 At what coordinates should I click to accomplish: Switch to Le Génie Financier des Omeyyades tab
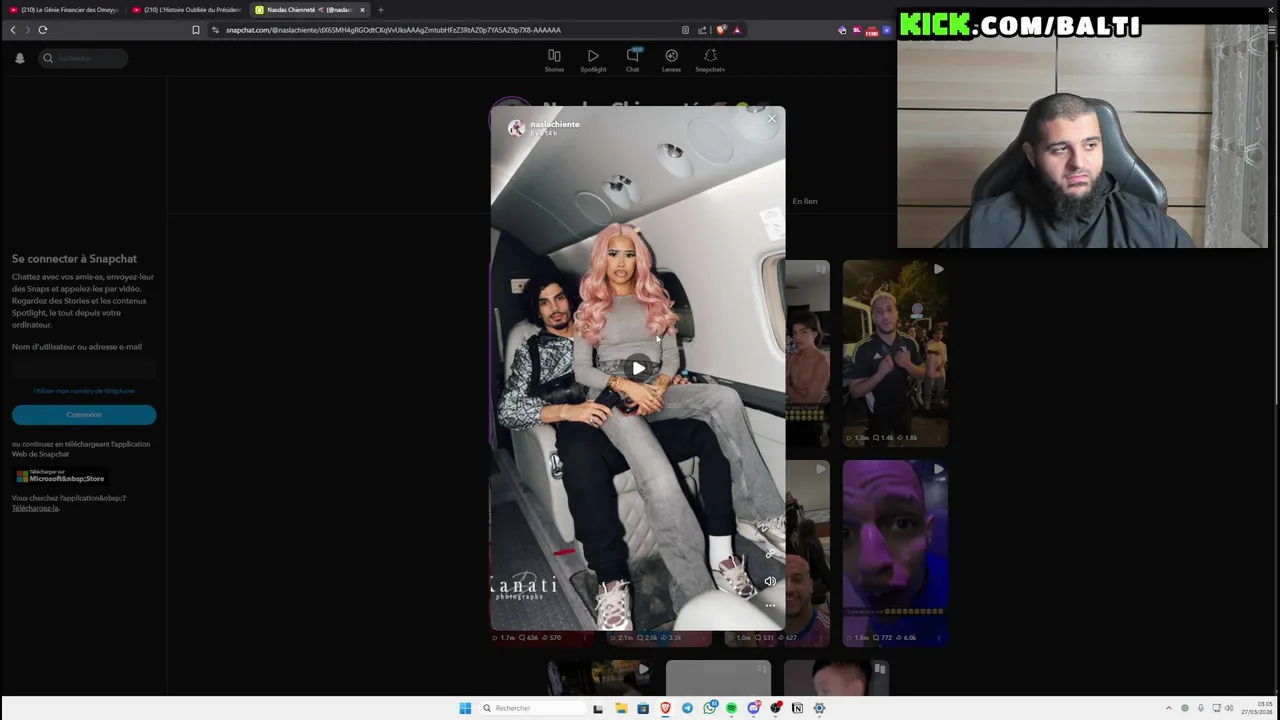[x=63, y=10]
